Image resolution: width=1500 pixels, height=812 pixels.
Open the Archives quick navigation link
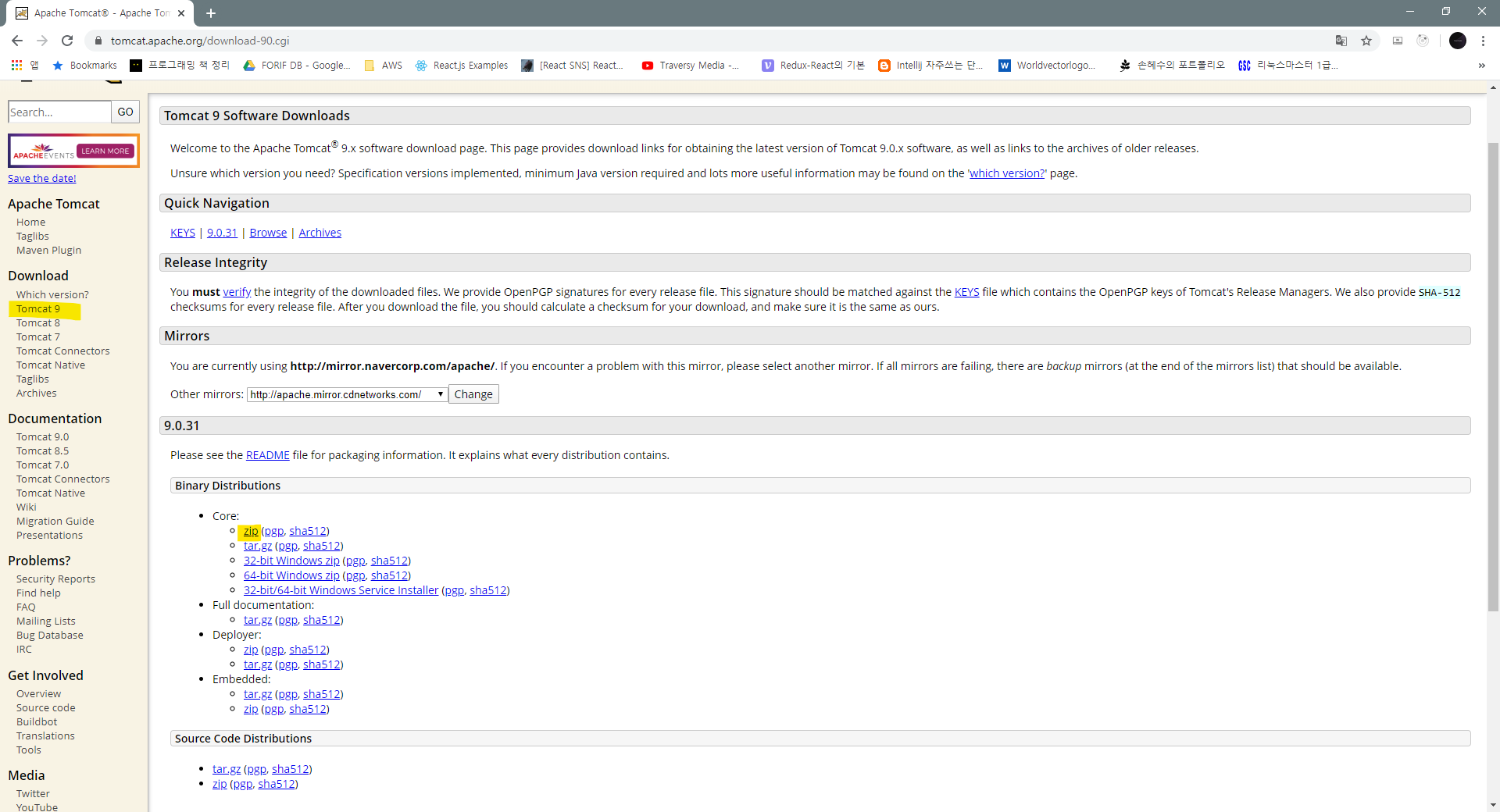pyautogui.click(x=320, y=233)
